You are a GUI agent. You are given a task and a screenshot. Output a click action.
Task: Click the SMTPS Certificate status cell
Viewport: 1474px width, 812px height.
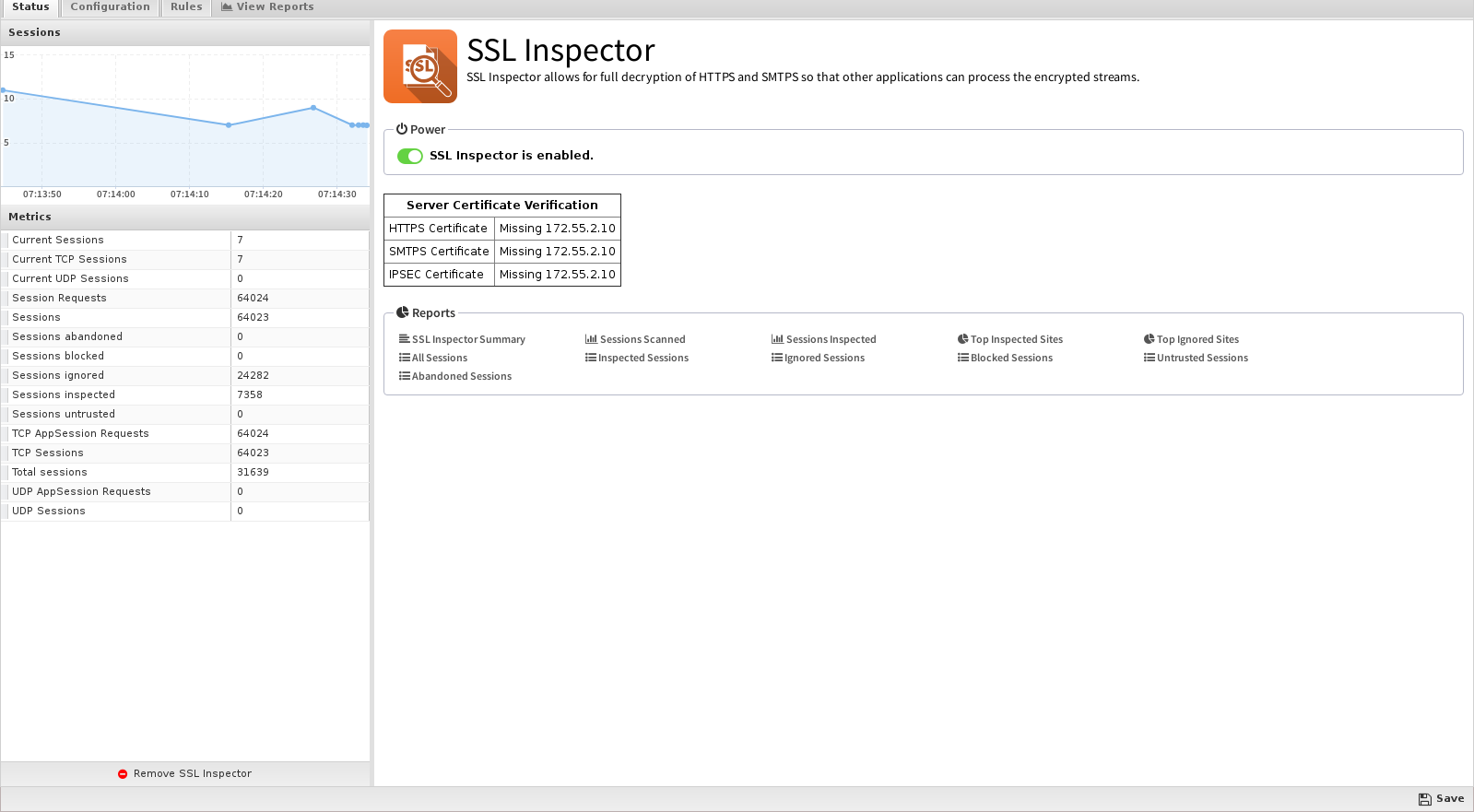(x=558, y=252)
